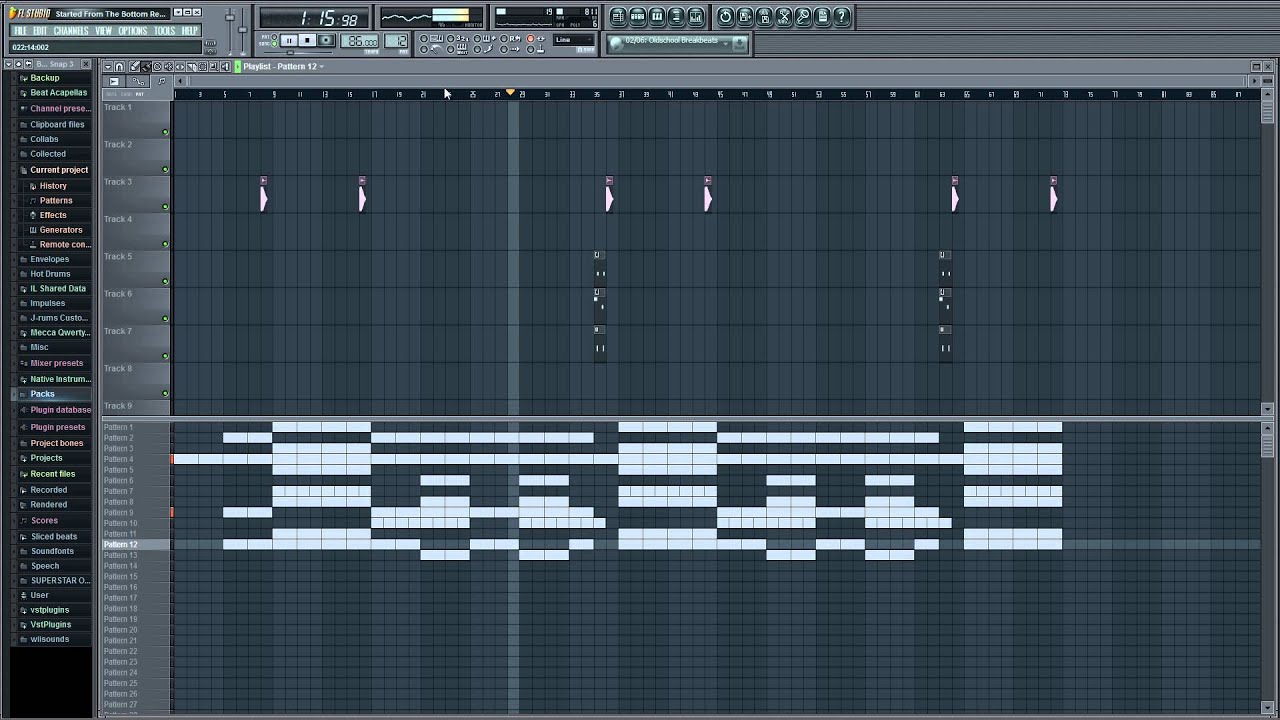Stop playback with the stop button
This screenshot has height=720, width=1280.
point(307,40)
